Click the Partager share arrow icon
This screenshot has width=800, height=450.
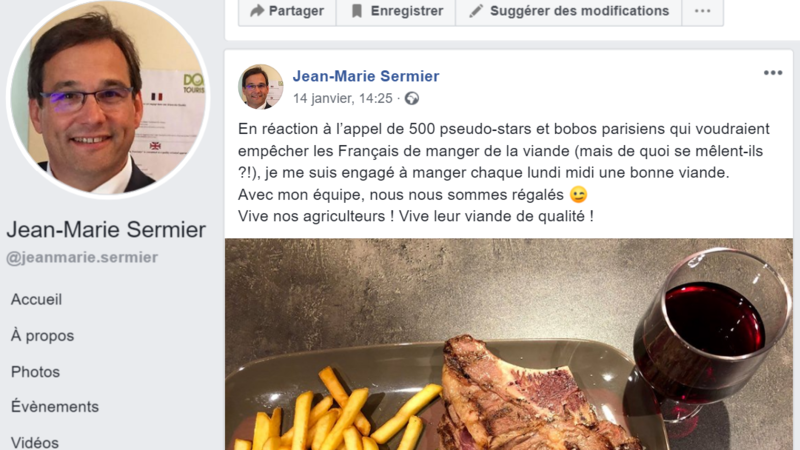pos(257,11)
